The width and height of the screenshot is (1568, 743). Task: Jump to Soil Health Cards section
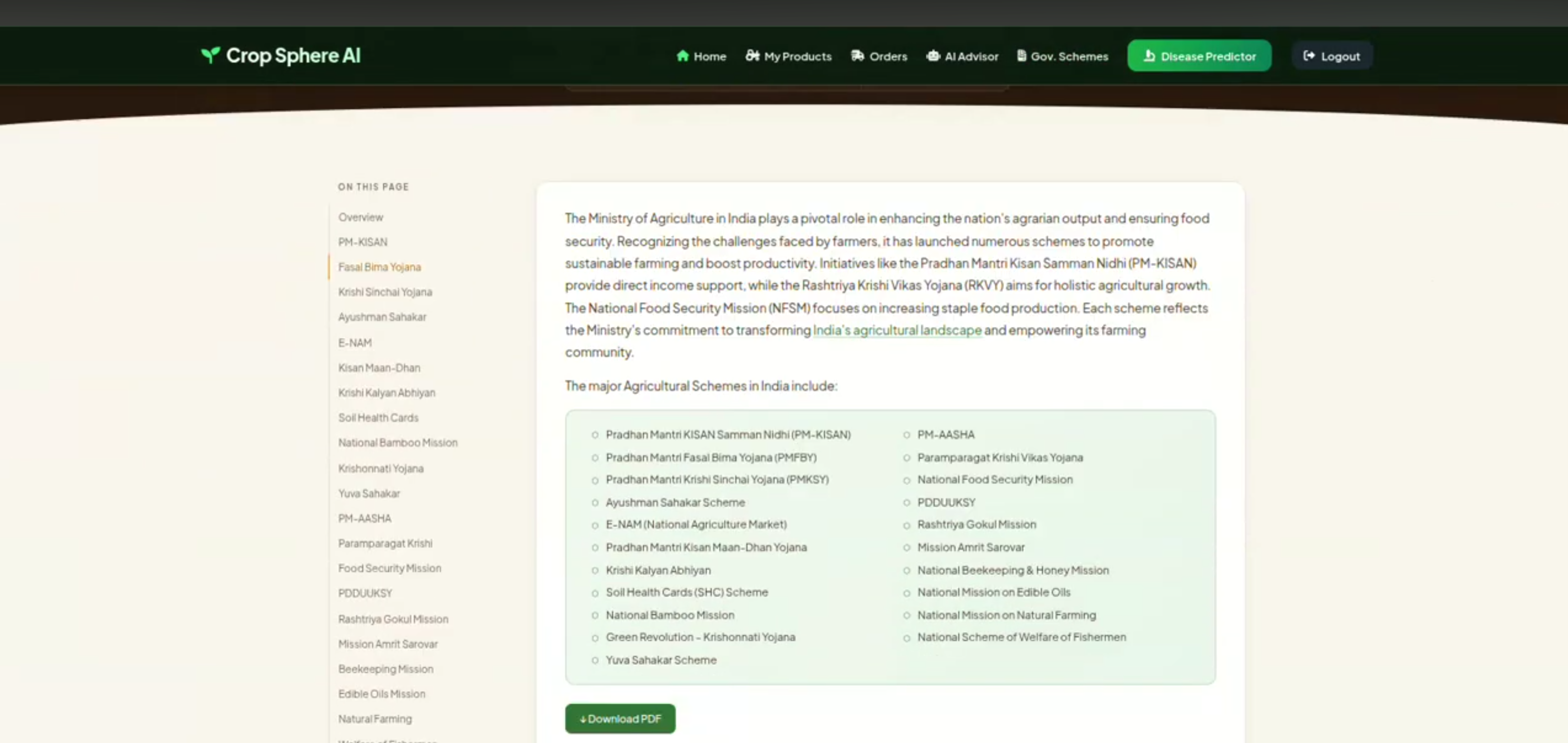pos(378,418)
